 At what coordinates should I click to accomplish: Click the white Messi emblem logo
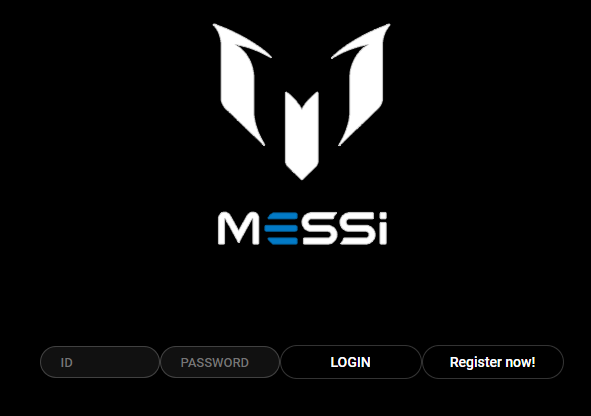[x=302, y=102]
